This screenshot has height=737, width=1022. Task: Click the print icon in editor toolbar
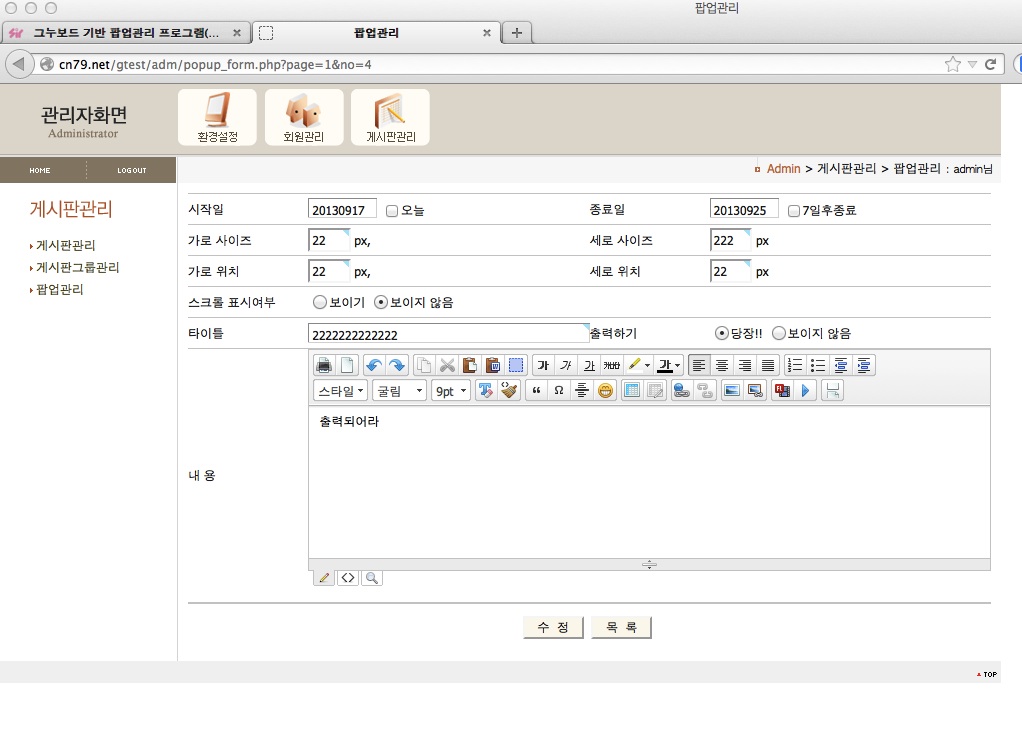[323, 365]
